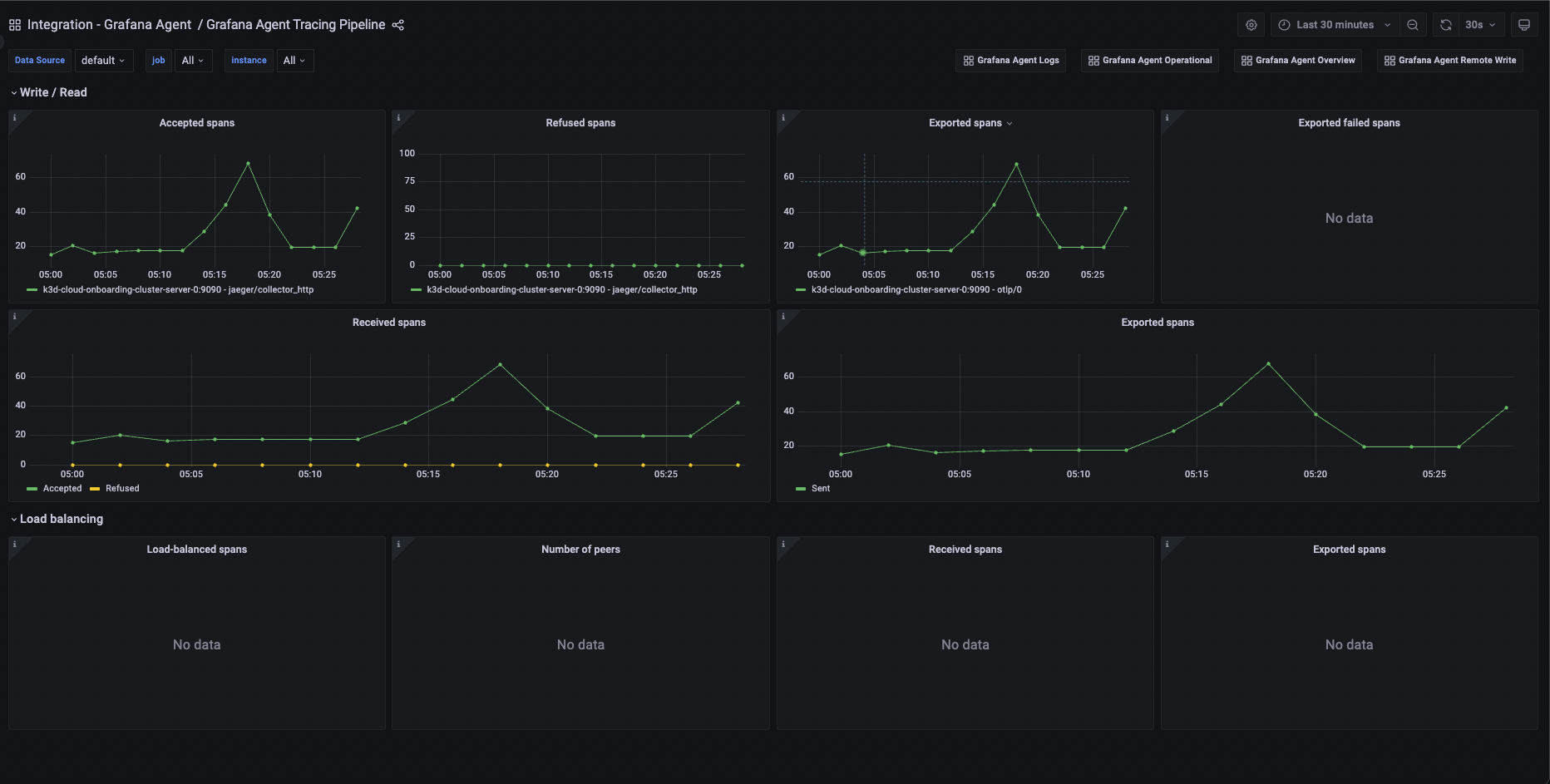Click the info icon on Accepted spans panel
This screenshot has height=784, width=1550.
[x=15, y=117]
